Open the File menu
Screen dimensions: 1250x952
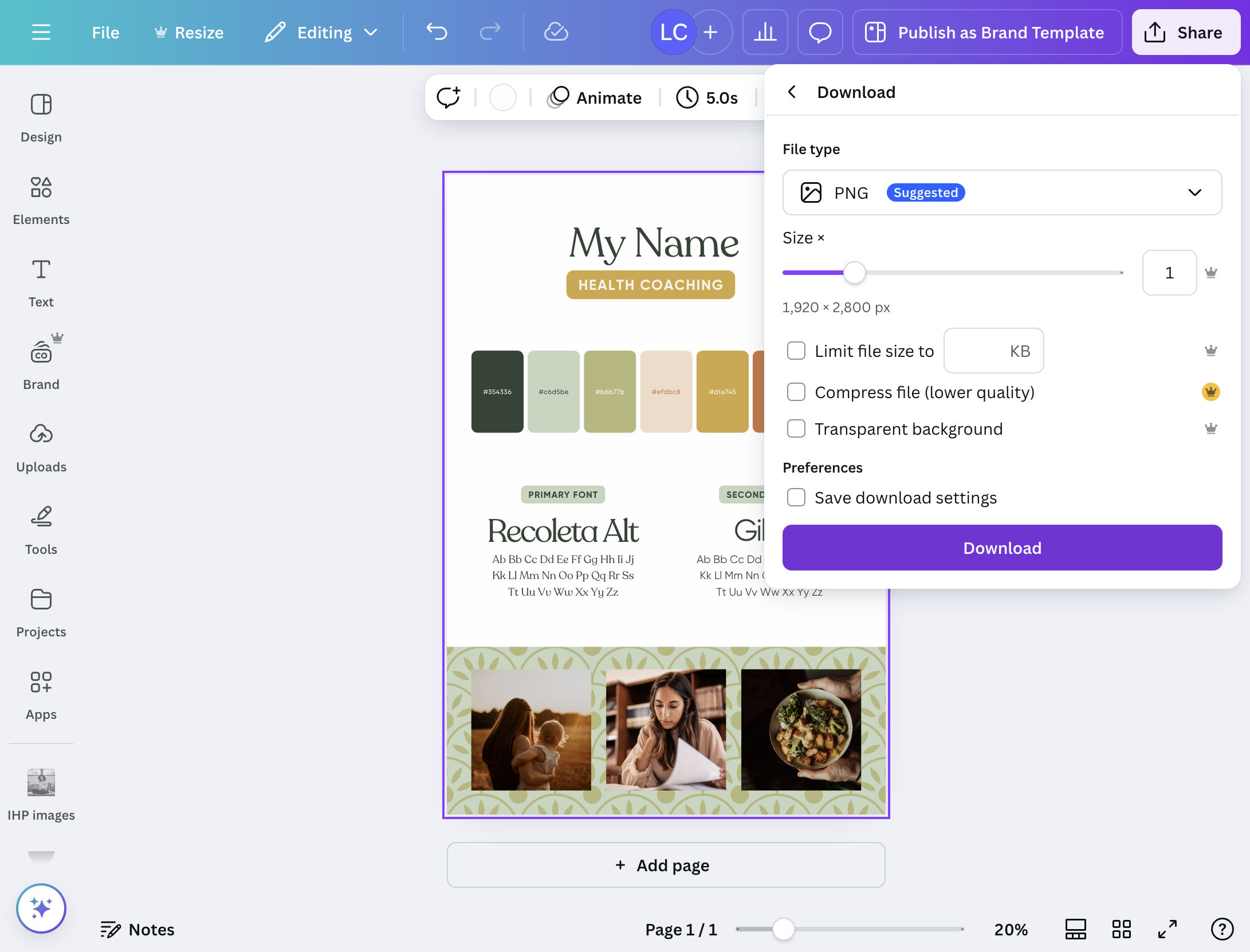105,33
